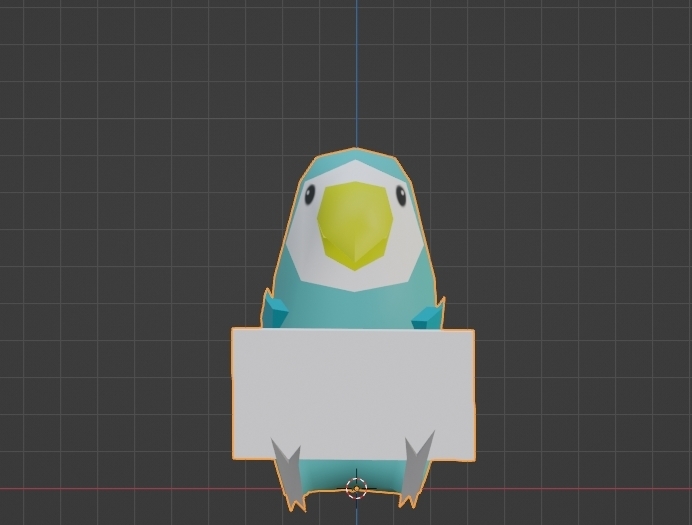Click the gray foot on the right
The image size is (692, 525).
(x=417, y=469)
